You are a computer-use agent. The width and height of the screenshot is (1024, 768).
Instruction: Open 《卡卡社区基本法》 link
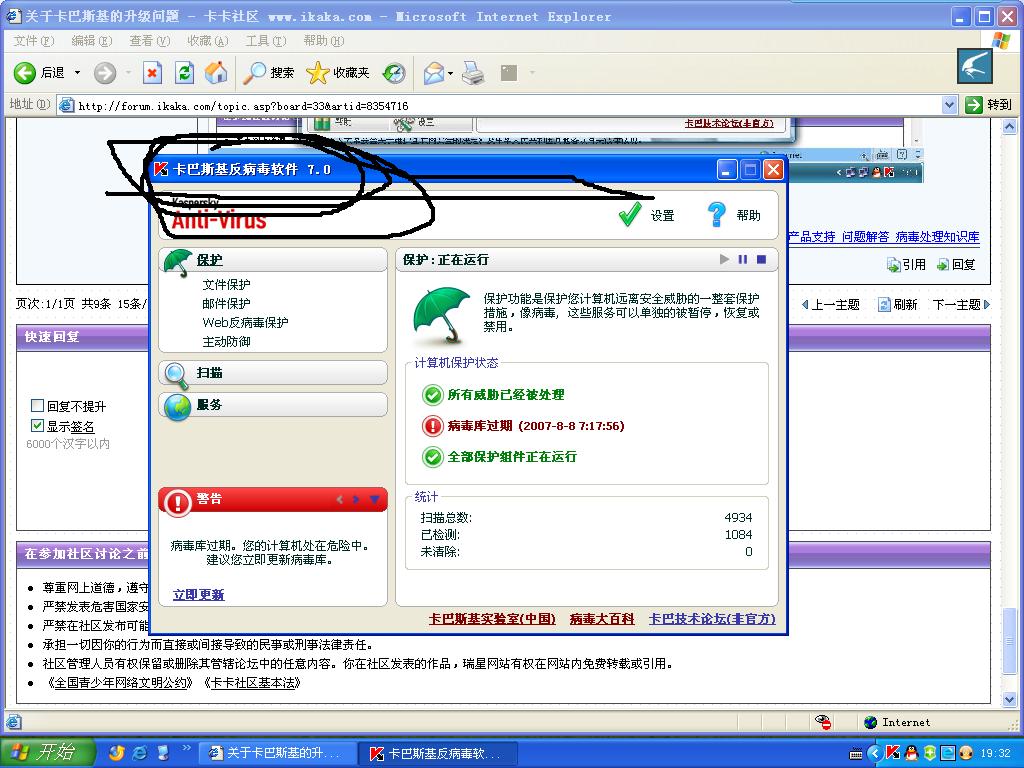coord(252,682)
